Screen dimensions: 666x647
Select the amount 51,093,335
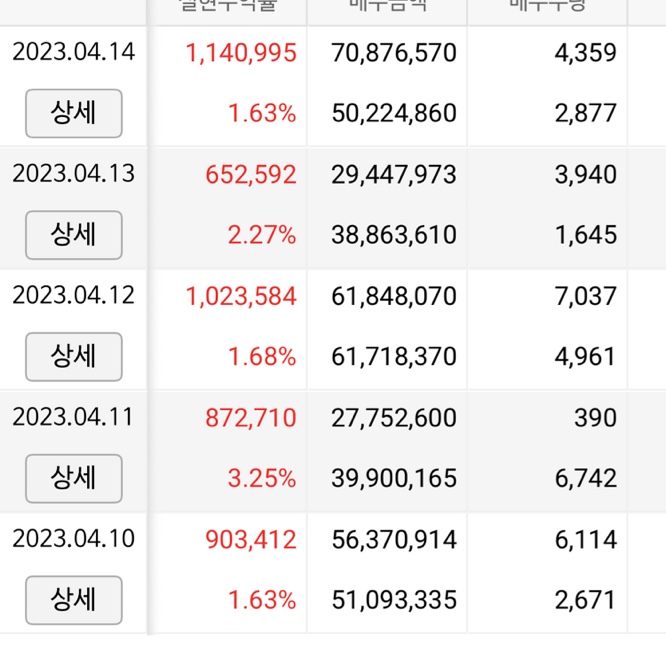393,601
